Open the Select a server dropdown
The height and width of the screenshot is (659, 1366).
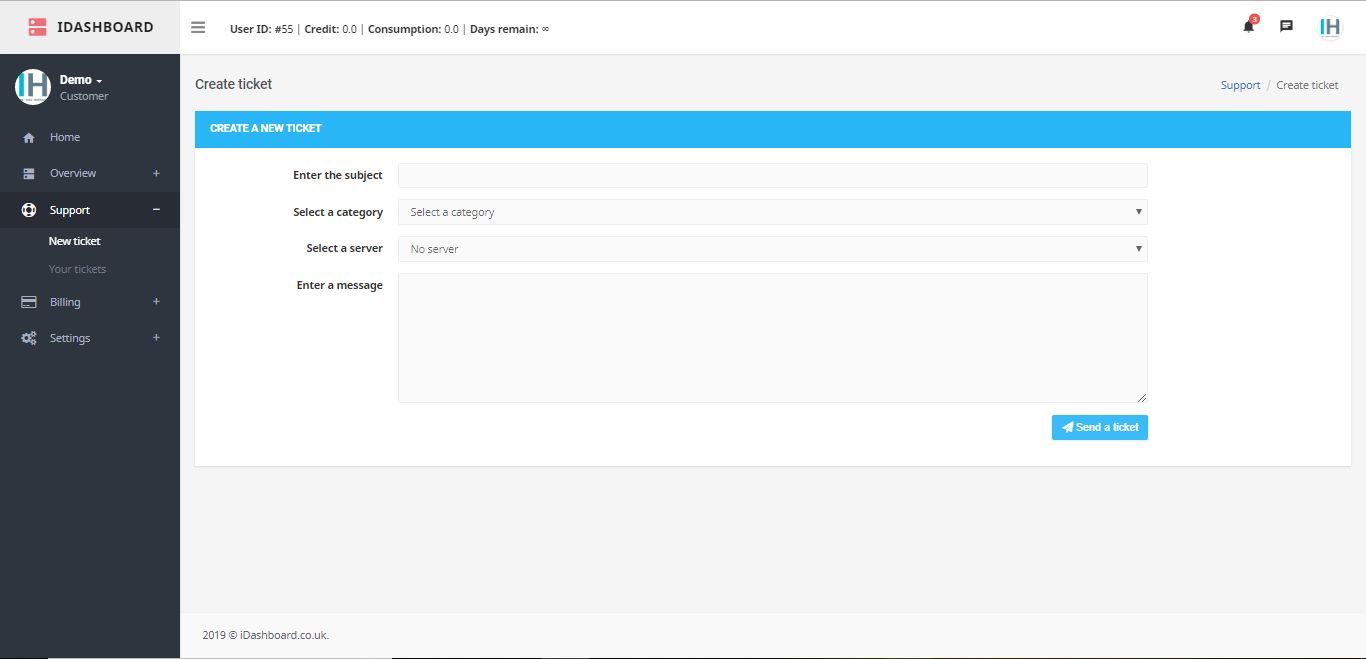point(772,249)
